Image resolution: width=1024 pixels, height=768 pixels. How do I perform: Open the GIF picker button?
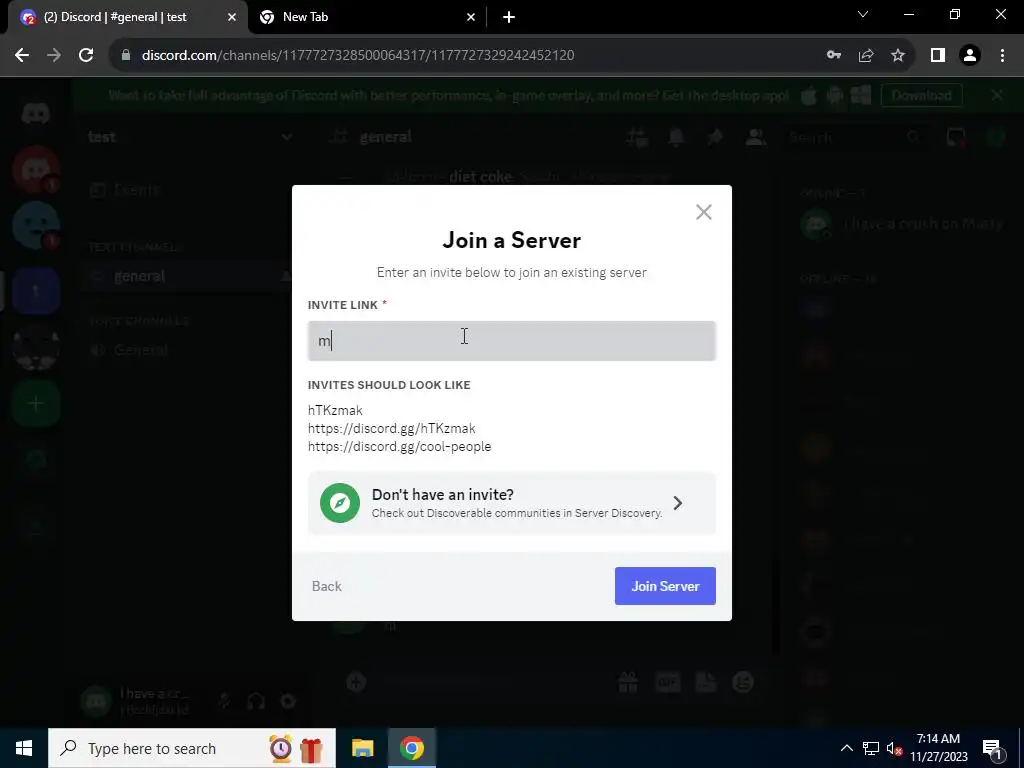click(667, 682)
